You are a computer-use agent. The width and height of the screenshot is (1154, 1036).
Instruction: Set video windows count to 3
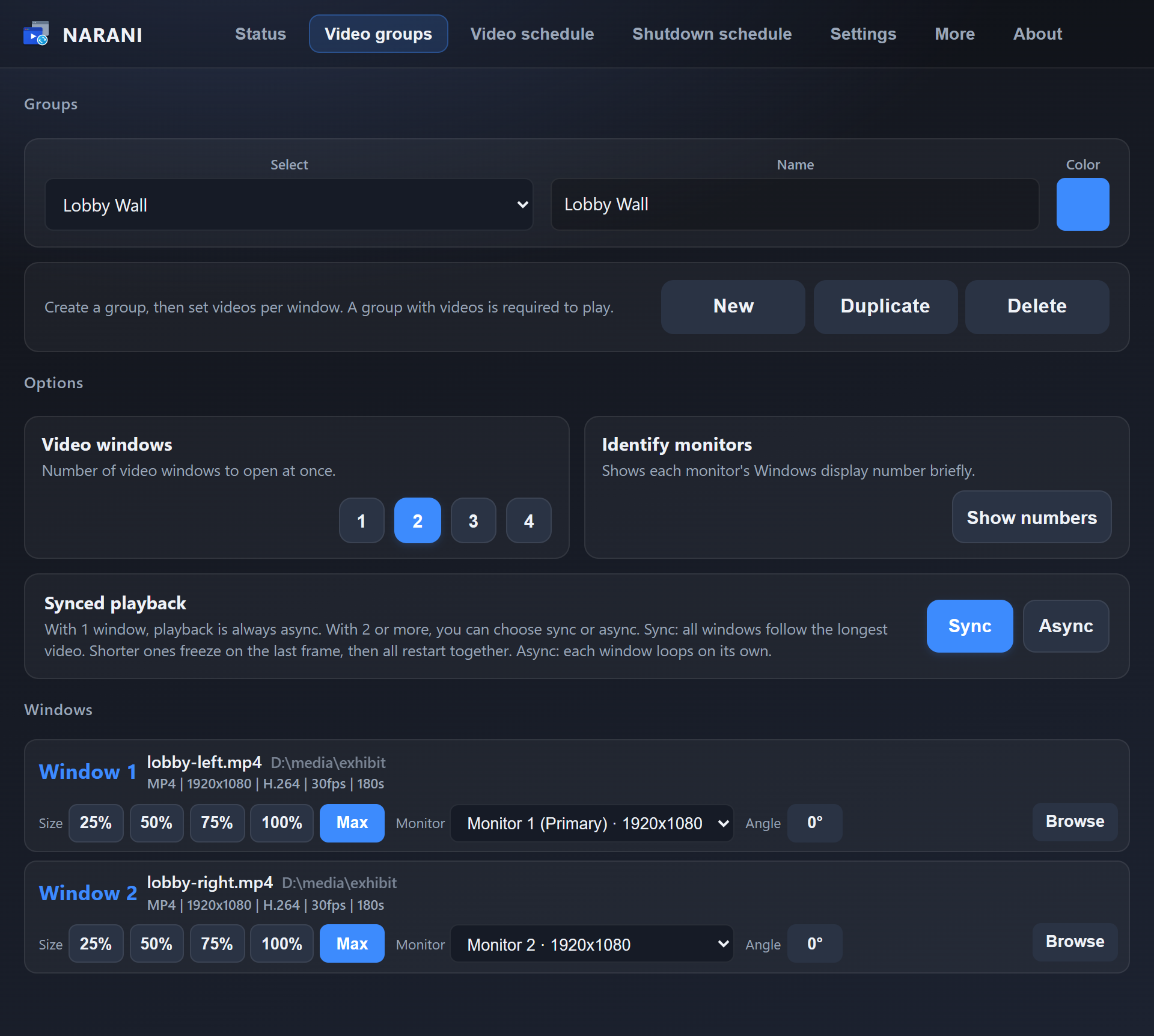[473, 520]
